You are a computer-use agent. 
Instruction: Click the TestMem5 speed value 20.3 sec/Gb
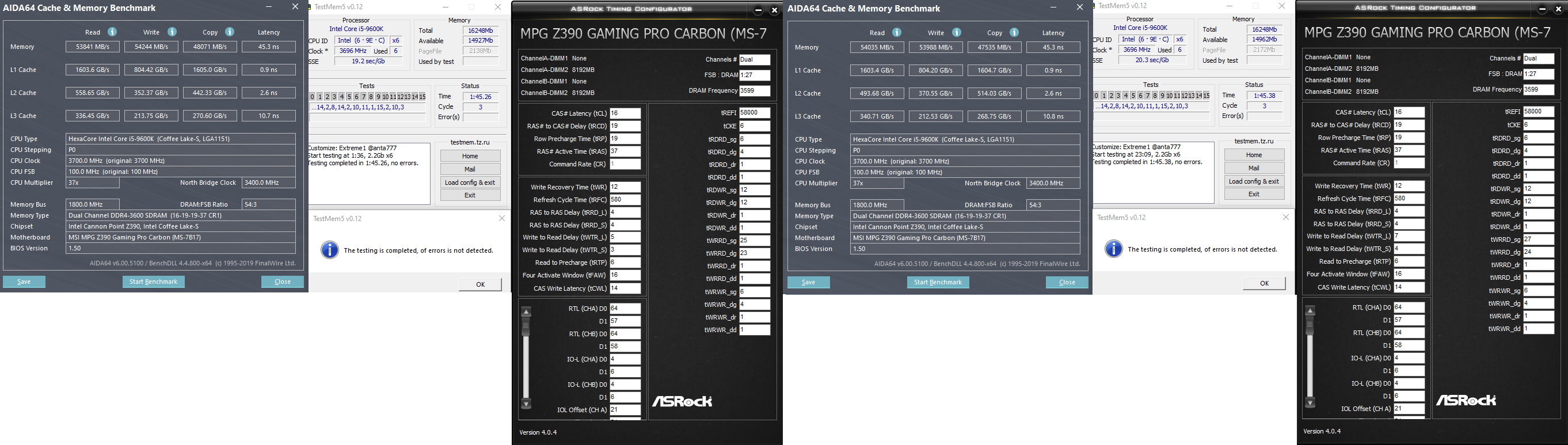point(1152,60)
